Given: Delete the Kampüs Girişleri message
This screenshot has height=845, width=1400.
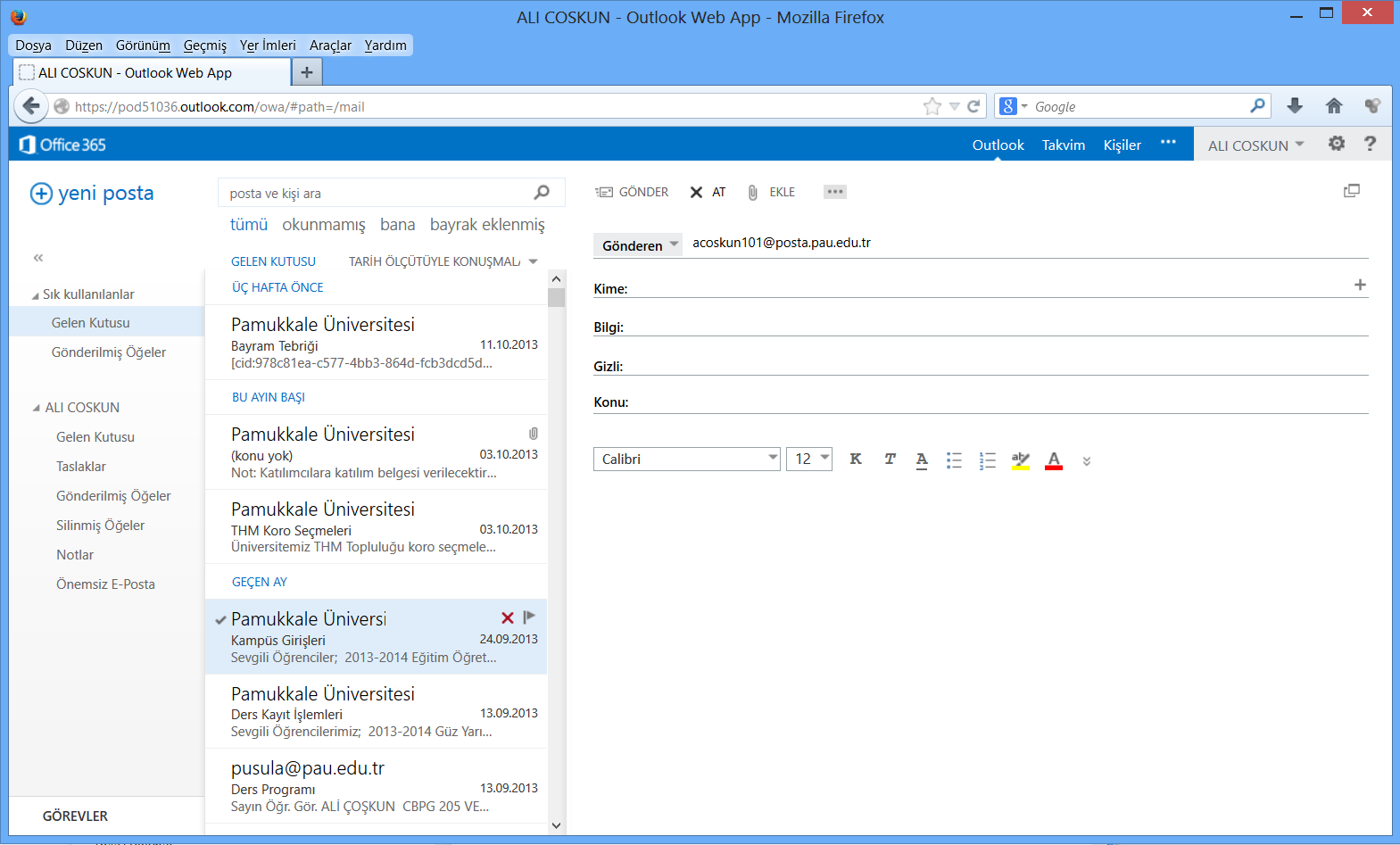Looking at the screenshot, I should tap(508, 617).
